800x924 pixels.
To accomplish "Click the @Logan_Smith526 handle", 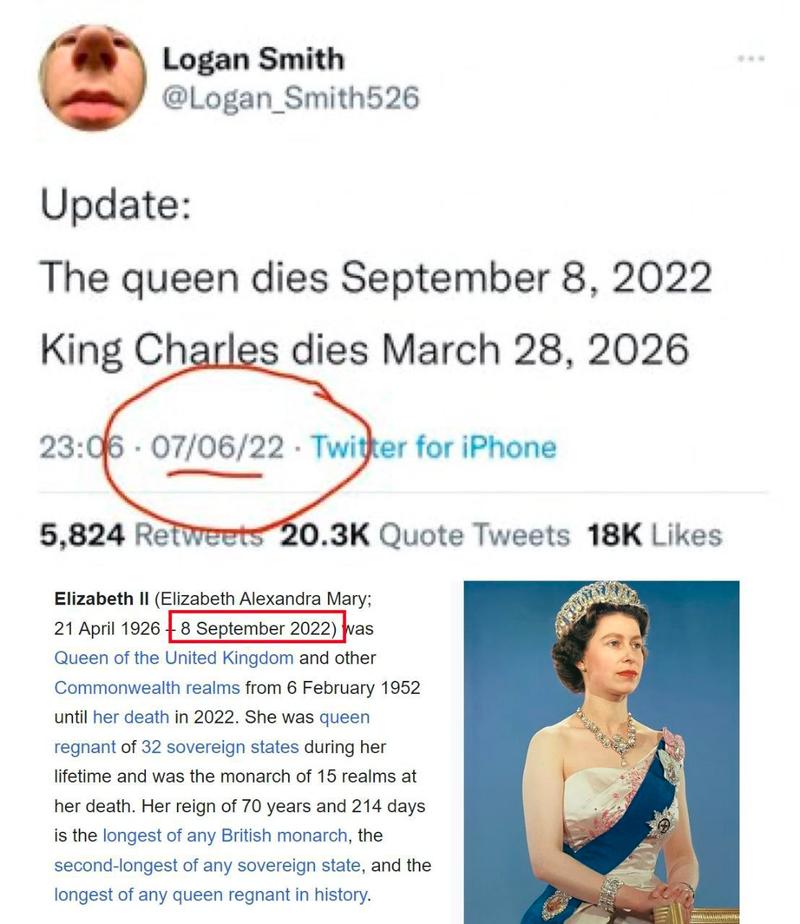I will (x=290, y=98).
